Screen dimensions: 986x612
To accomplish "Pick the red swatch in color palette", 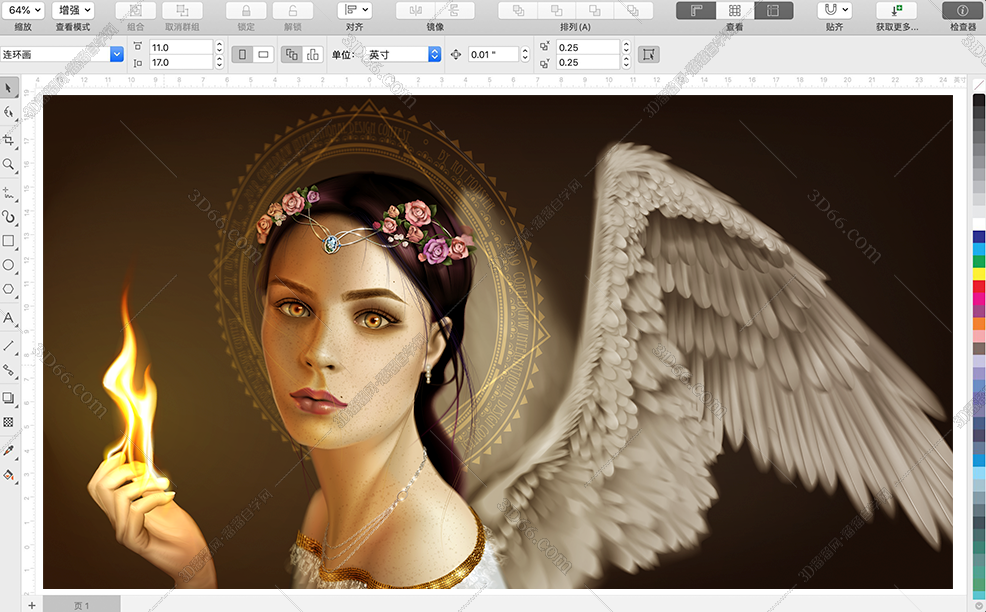I will (x=978, y=287).
